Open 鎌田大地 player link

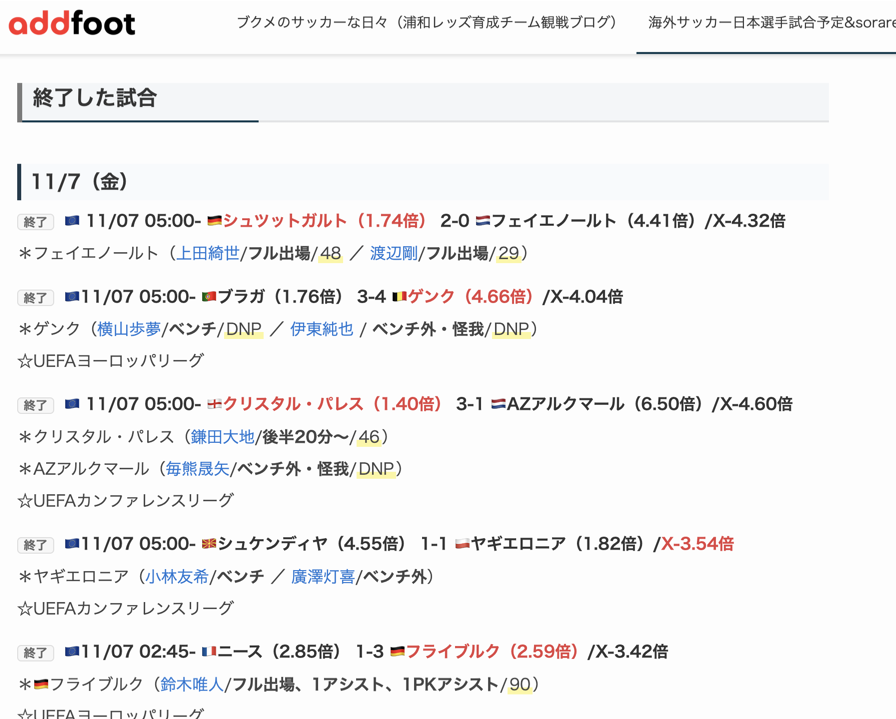(x=222, y=437)
